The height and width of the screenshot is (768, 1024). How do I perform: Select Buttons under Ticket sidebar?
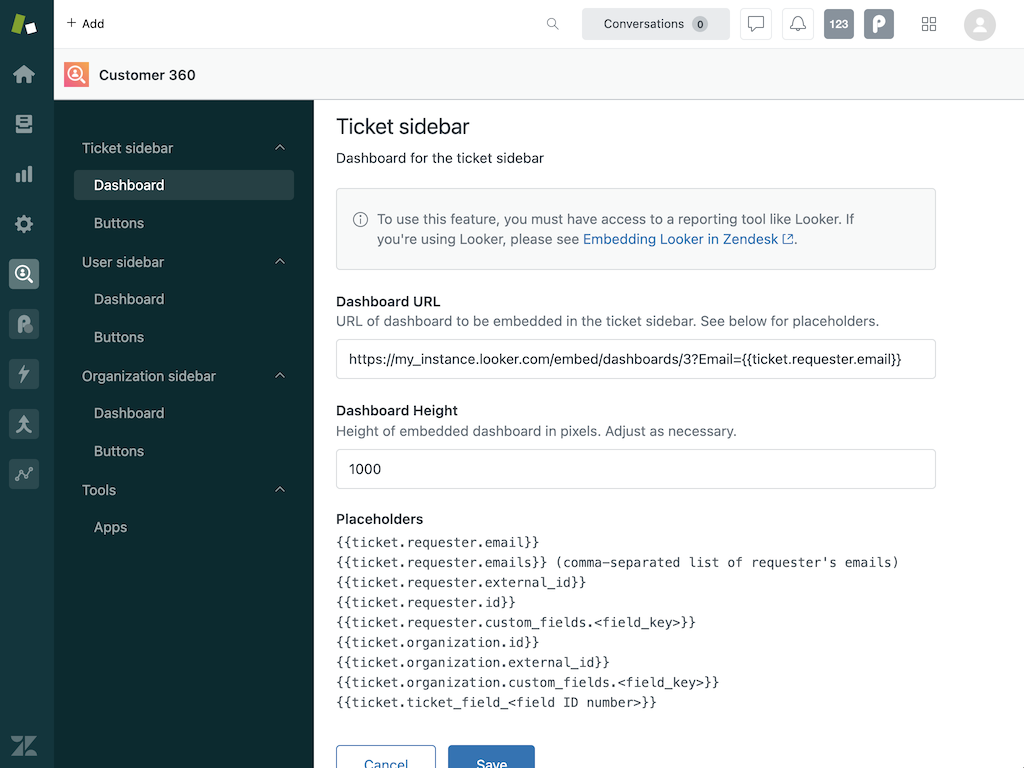119,223
